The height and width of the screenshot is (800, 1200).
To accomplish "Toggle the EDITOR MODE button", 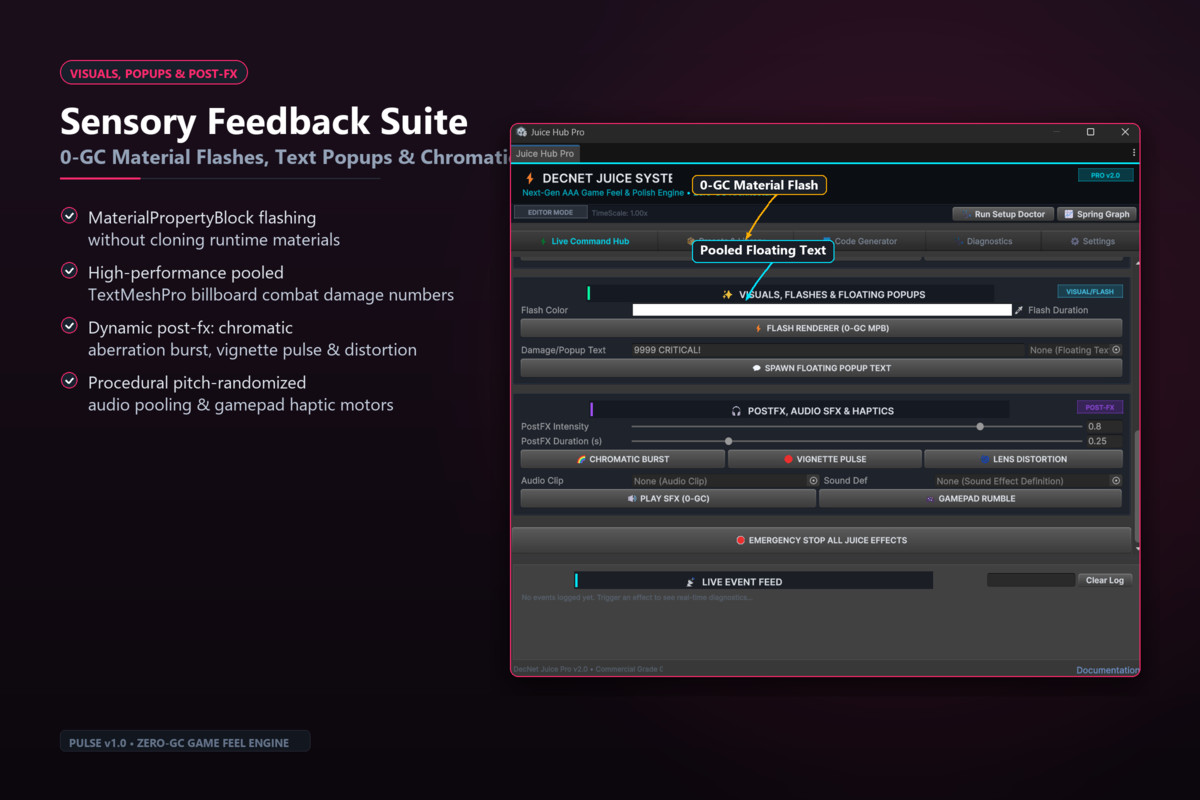I will pos(550,212).
